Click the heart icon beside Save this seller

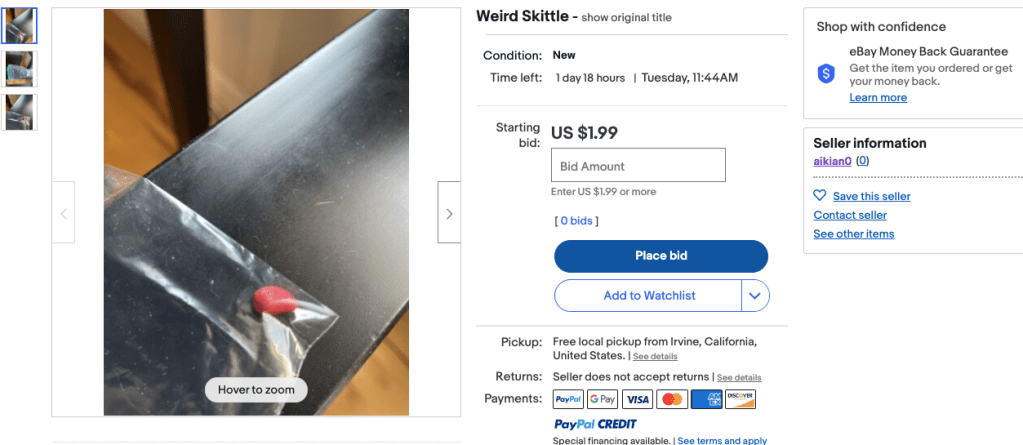pos(820,196)
